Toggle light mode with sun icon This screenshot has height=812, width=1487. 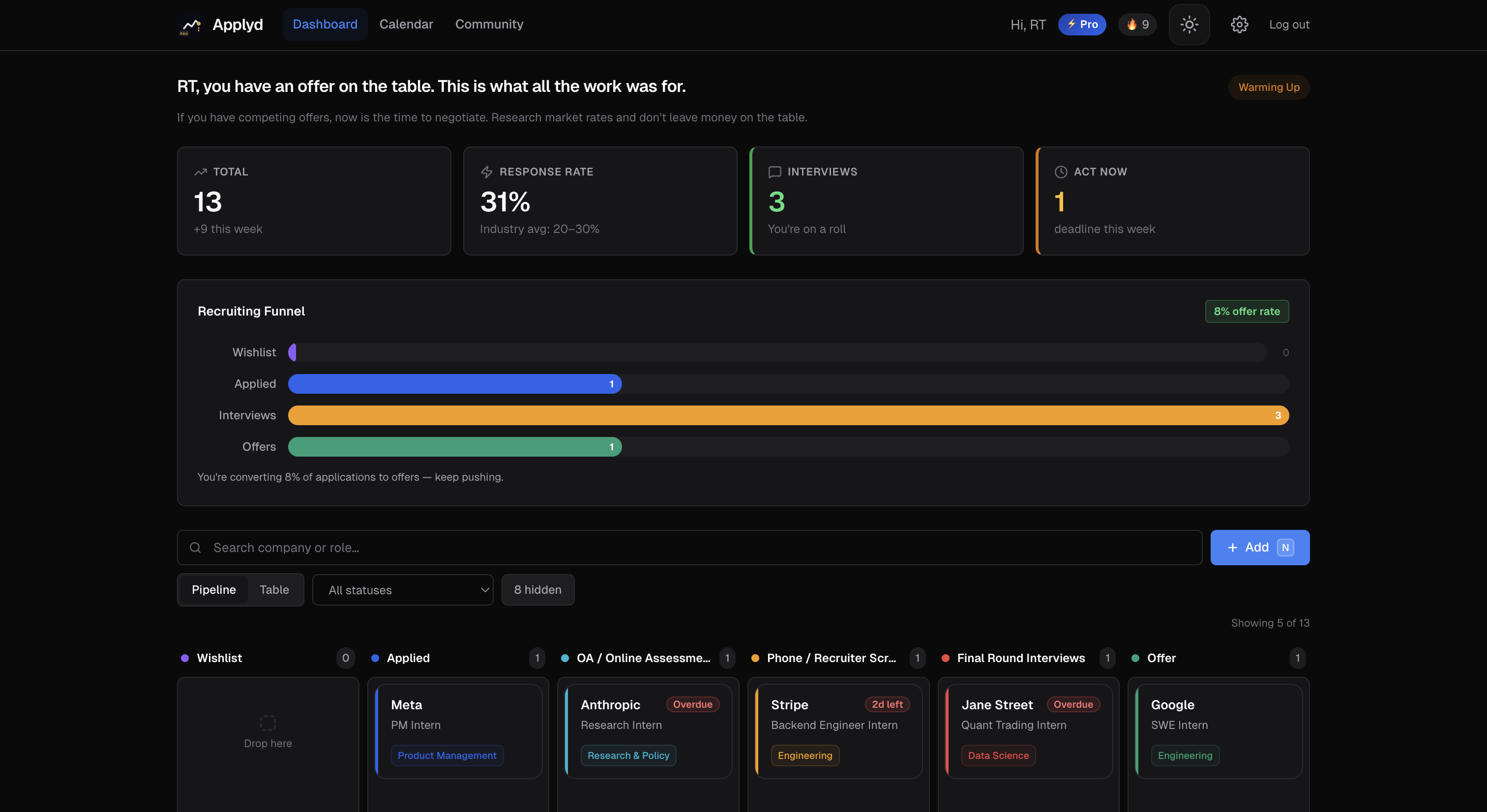point(1189,24)
